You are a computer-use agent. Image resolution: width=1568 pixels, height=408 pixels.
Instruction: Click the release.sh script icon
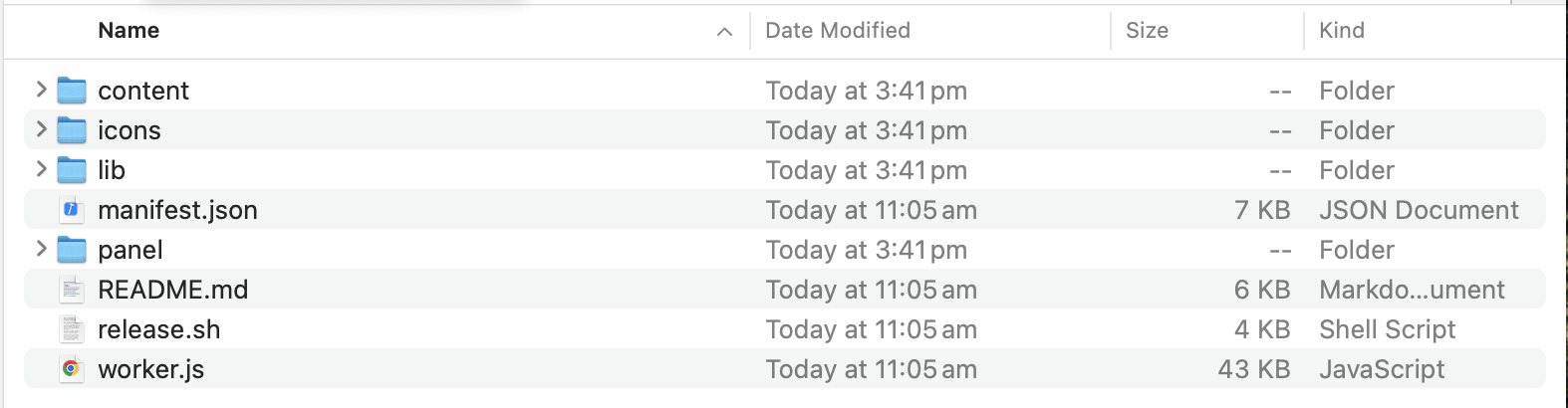pos(72,329)
